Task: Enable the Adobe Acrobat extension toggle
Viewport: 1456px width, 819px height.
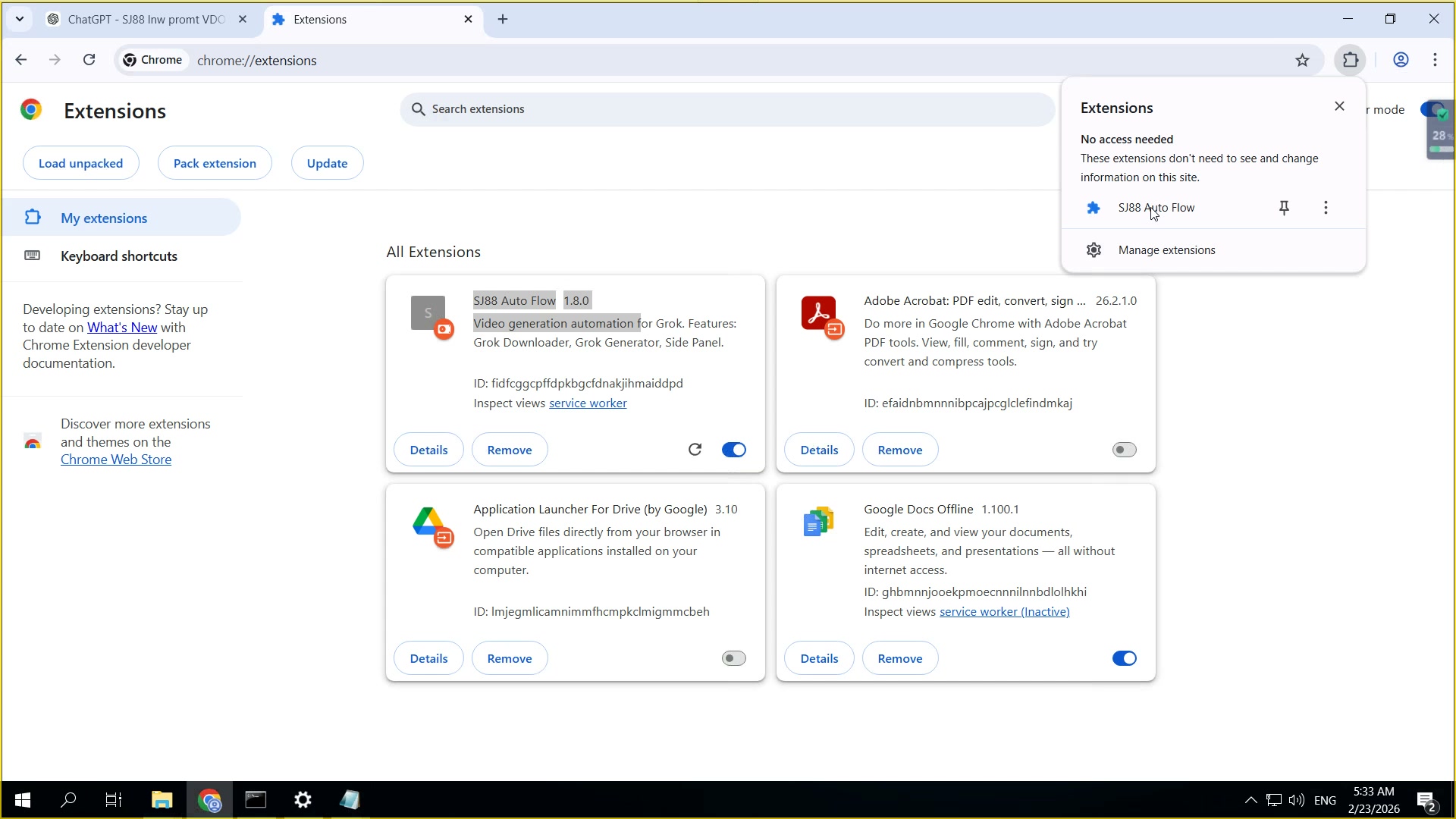Action: tap(1124, 450)
